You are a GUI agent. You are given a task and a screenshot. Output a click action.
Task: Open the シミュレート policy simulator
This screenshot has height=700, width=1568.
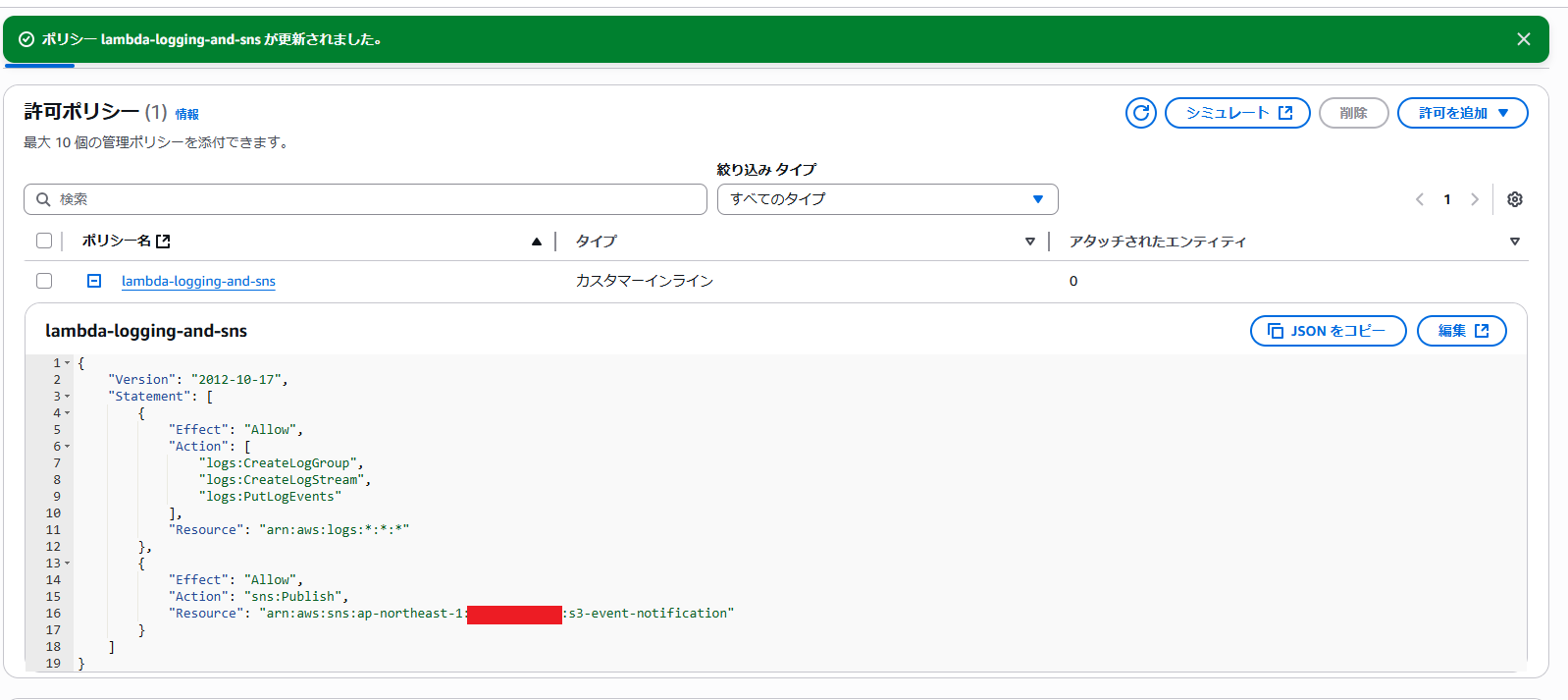(1237, 113)
